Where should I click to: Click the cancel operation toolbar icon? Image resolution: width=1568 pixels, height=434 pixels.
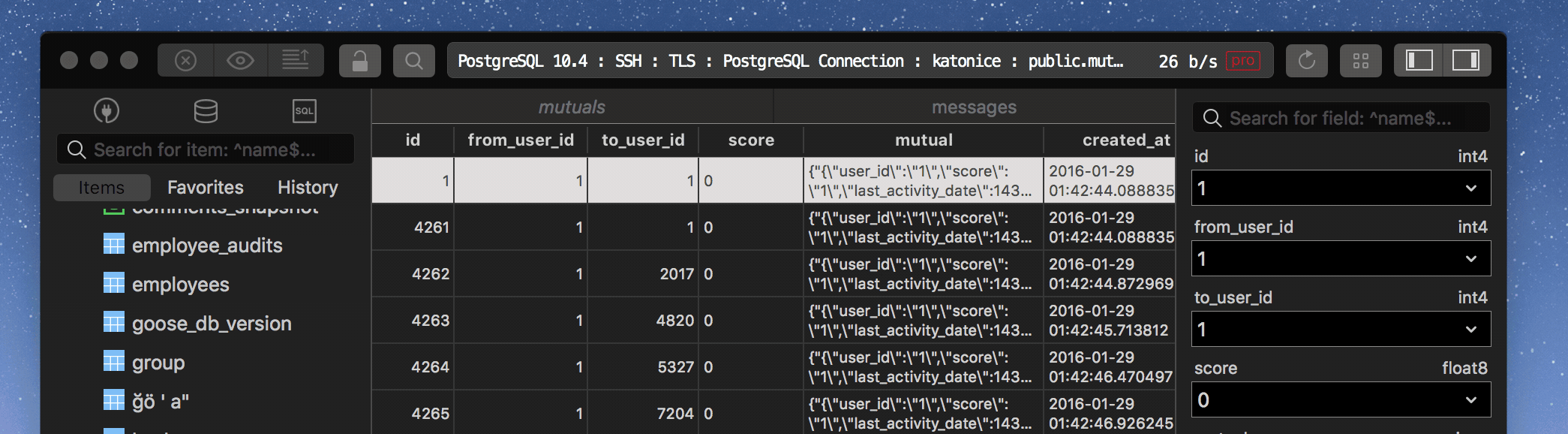(x=185, y=60)
